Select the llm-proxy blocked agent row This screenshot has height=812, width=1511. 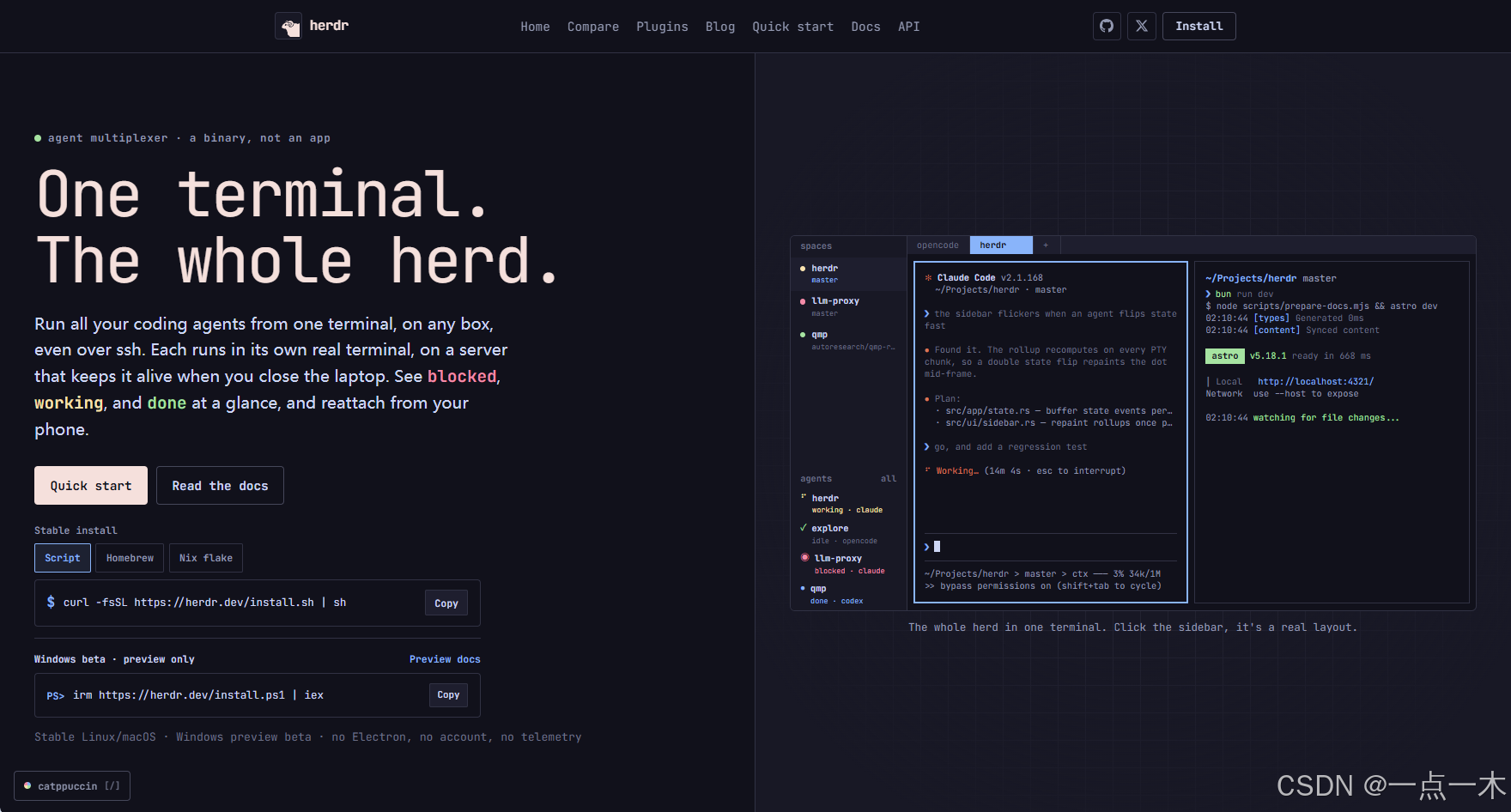tap(848, 564)
